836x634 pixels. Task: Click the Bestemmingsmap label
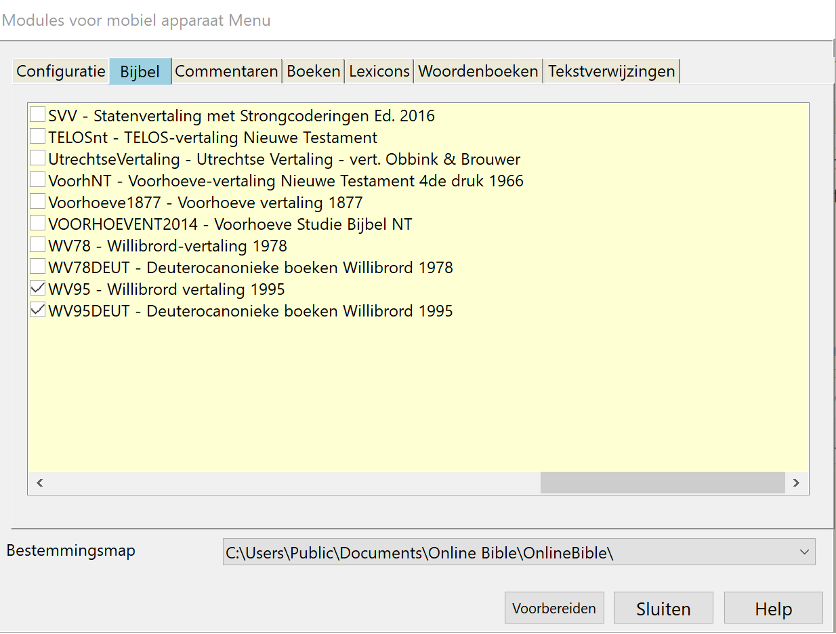click(71, 550)
